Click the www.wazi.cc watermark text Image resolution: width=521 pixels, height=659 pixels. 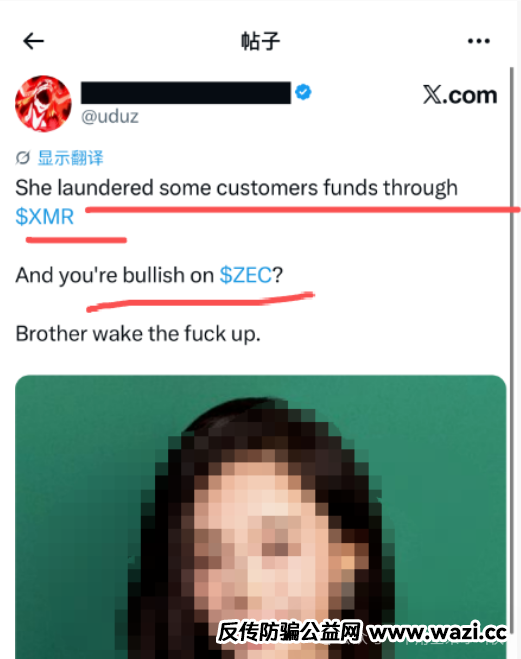coord(437,632)
